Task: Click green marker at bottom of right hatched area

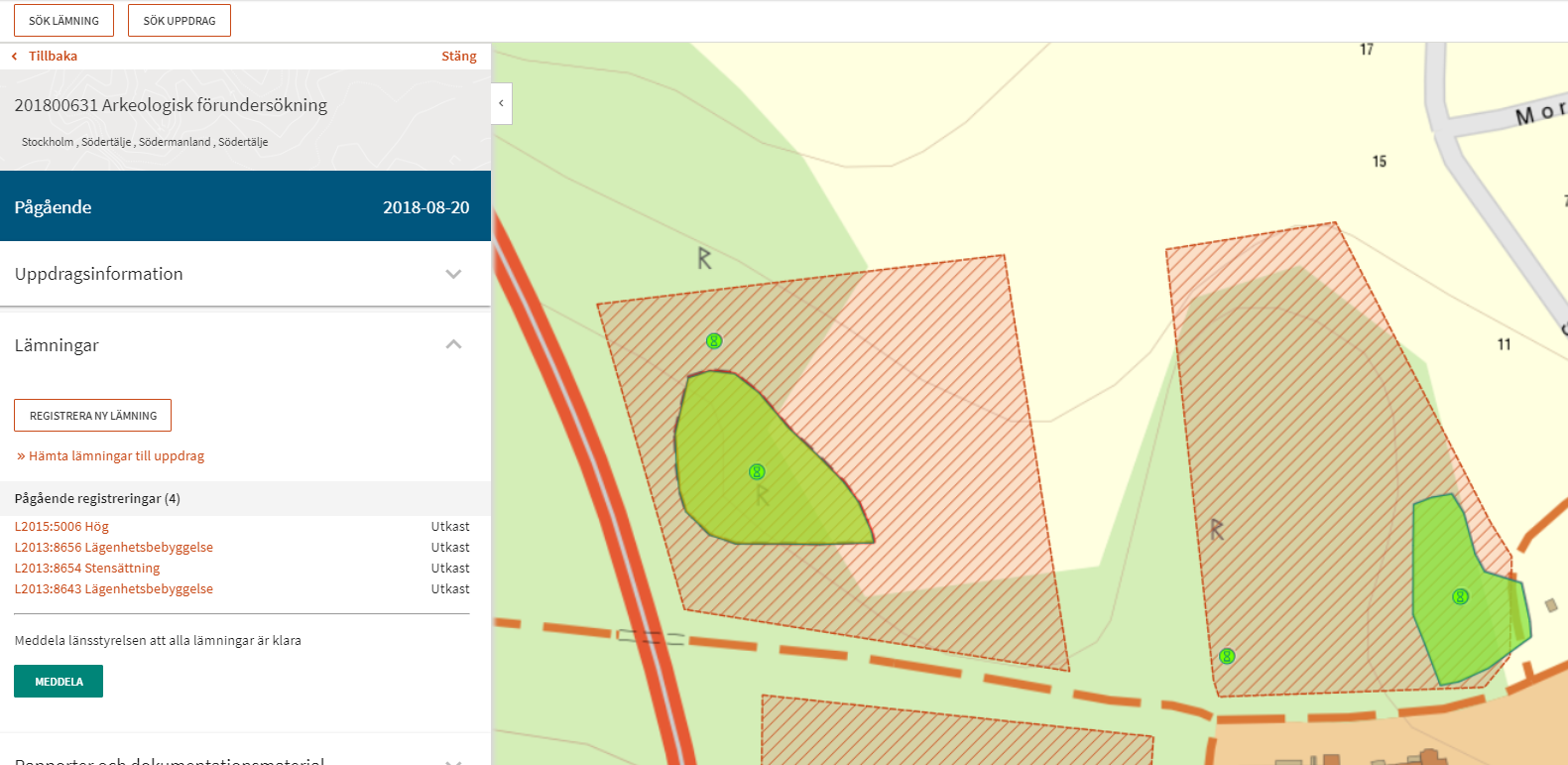Action: coord(1227,656)
